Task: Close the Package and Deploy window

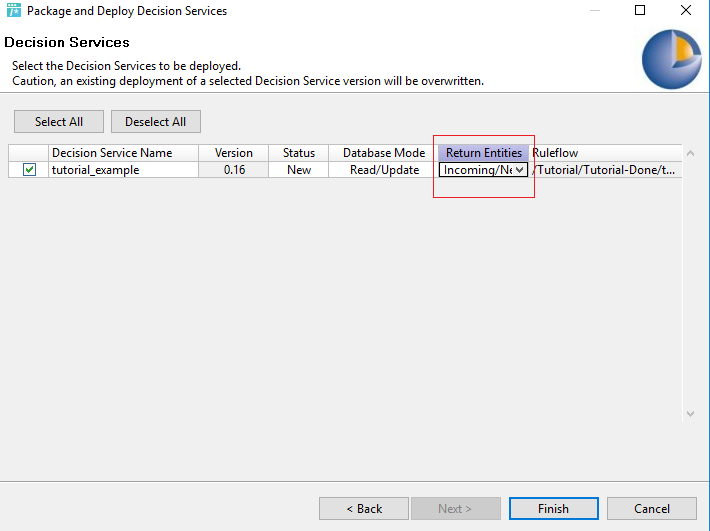Action: click(x=686, y=10)
